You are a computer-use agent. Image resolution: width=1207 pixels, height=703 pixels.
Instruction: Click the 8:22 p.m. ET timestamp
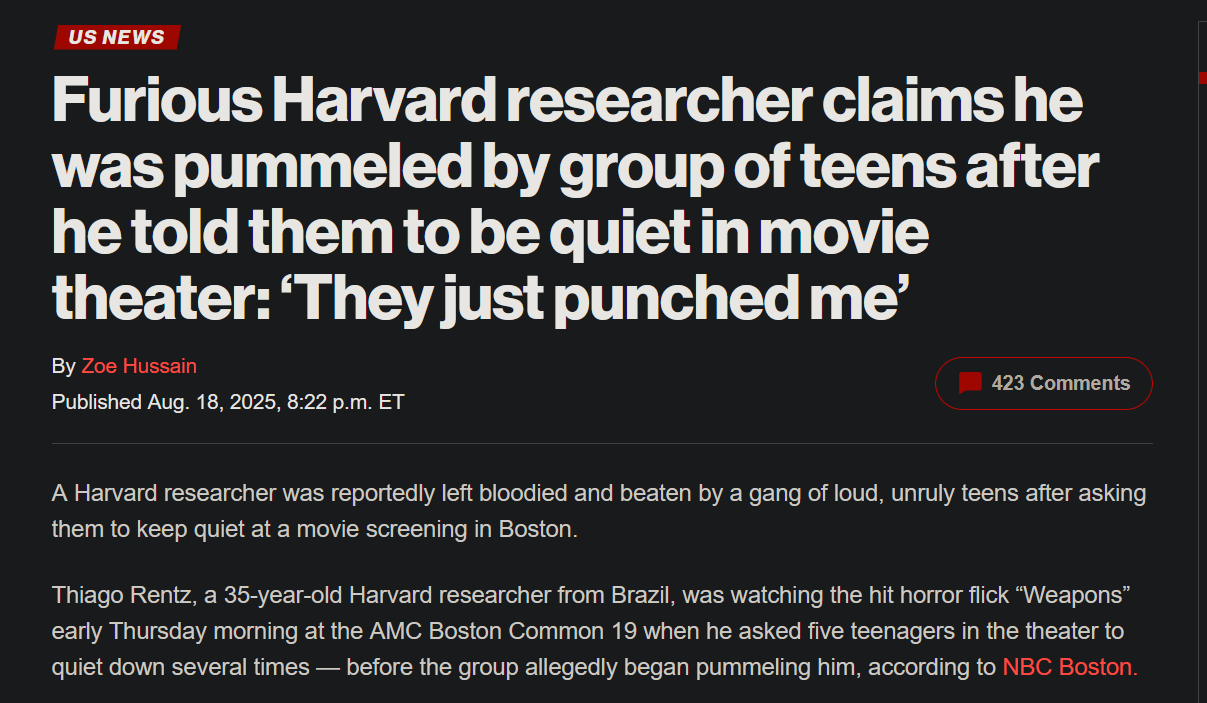[346, 402]
